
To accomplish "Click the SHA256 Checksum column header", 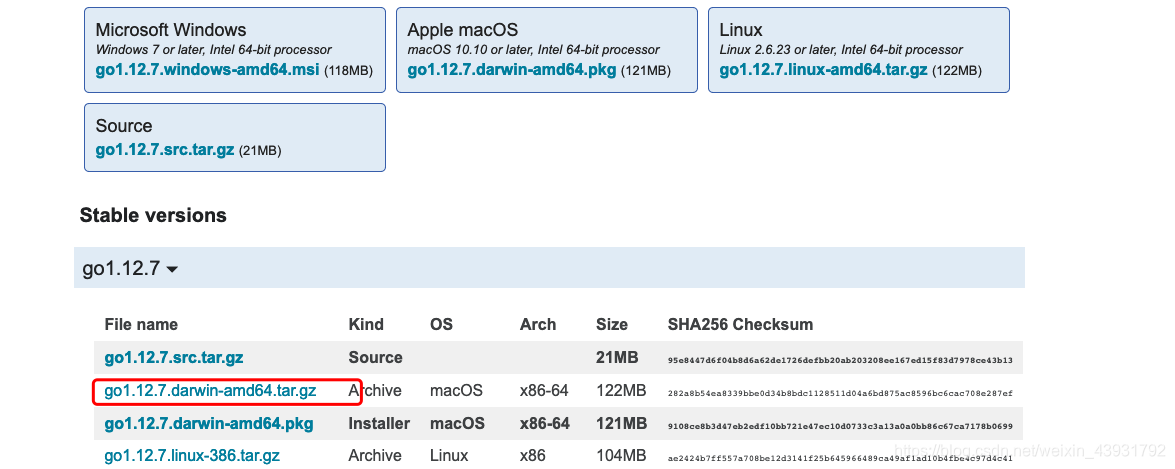I will click(x=740, y=324).
